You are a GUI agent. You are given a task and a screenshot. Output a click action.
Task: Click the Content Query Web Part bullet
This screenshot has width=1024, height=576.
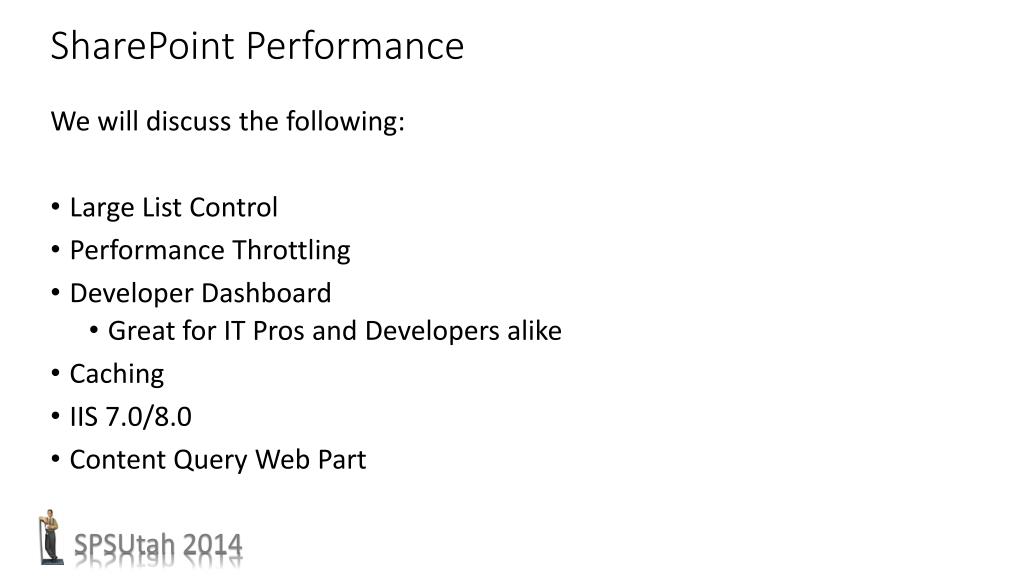coord(217,460)
